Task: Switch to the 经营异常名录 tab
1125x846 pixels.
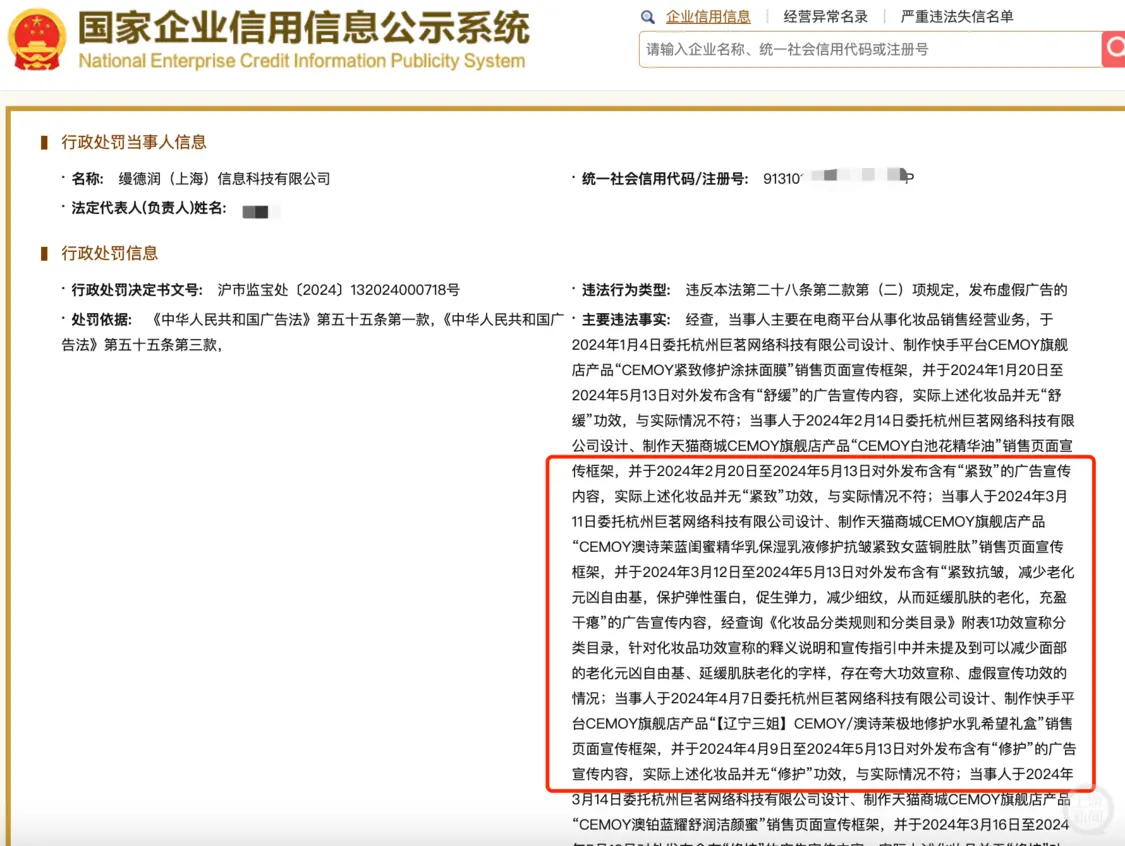Action: pyautogui.click(x=827, y=16)
